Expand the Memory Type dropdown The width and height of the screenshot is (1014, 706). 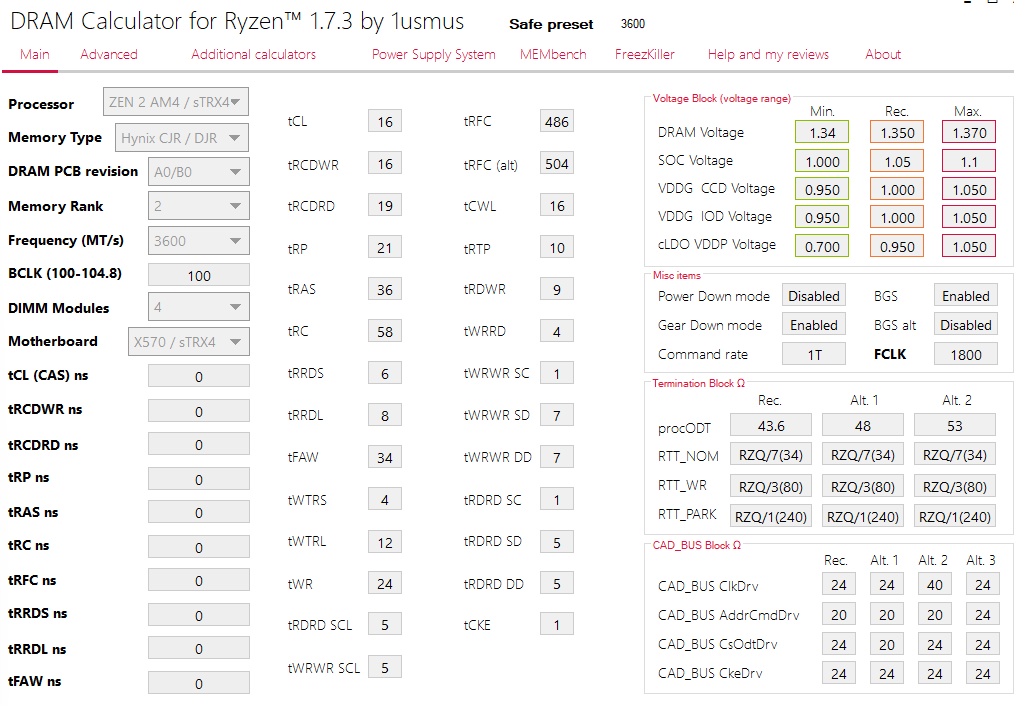click(x=182, y=138)
